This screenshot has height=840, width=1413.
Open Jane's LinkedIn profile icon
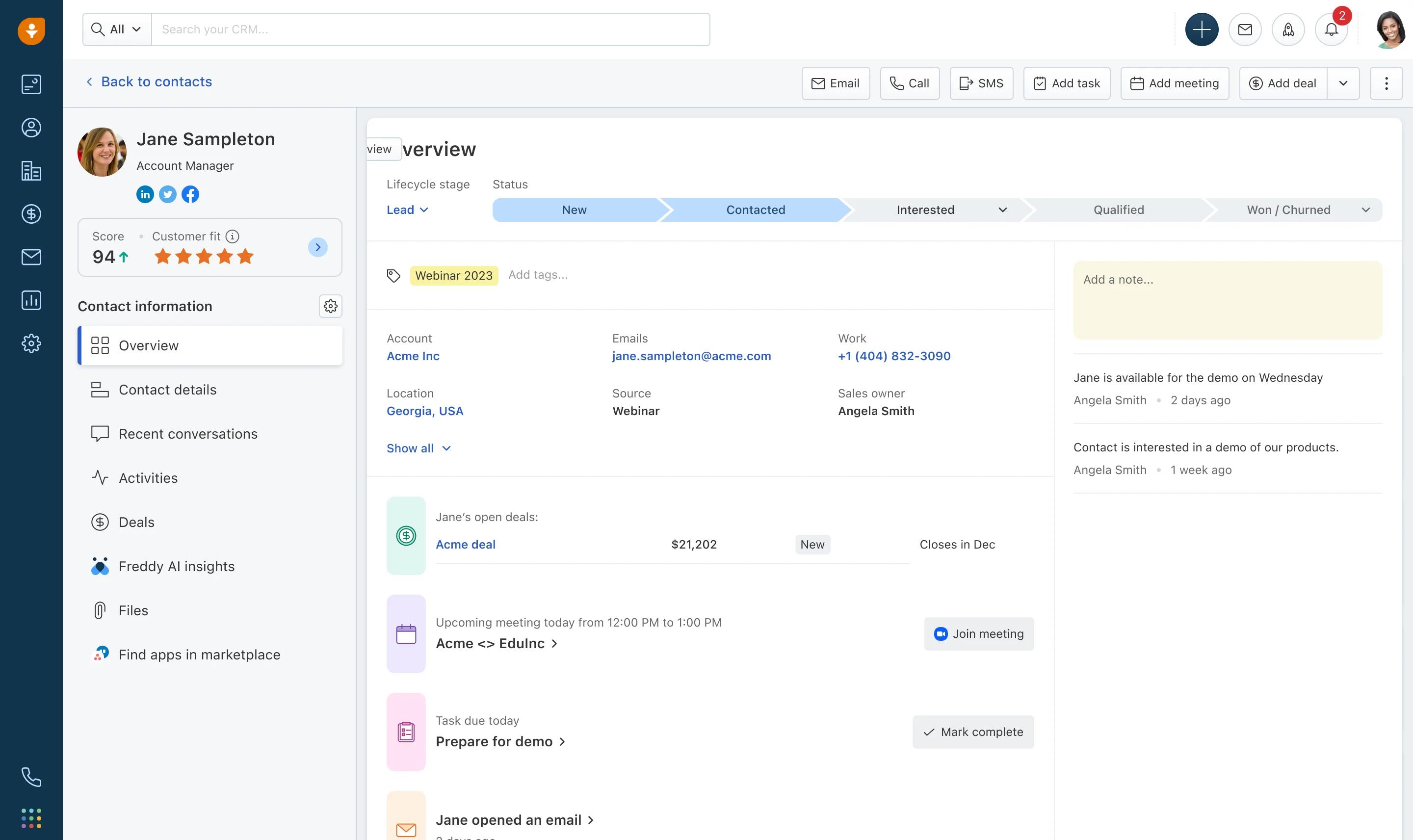tap(145, 194)
